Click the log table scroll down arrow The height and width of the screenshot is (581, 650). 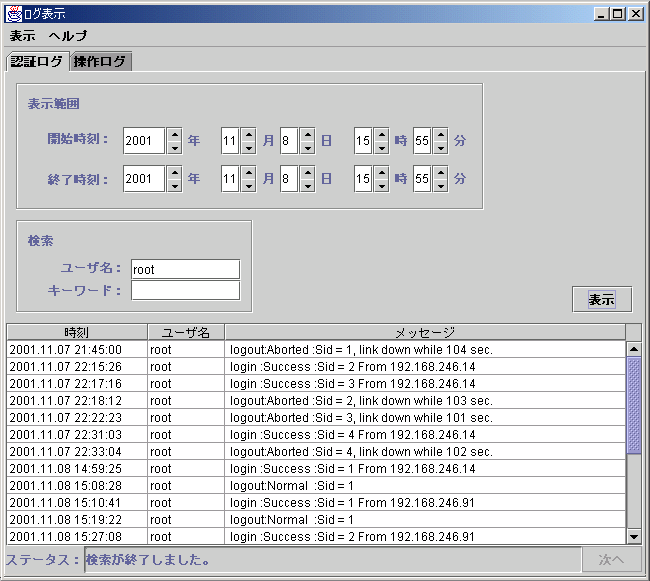coord(634,537)
